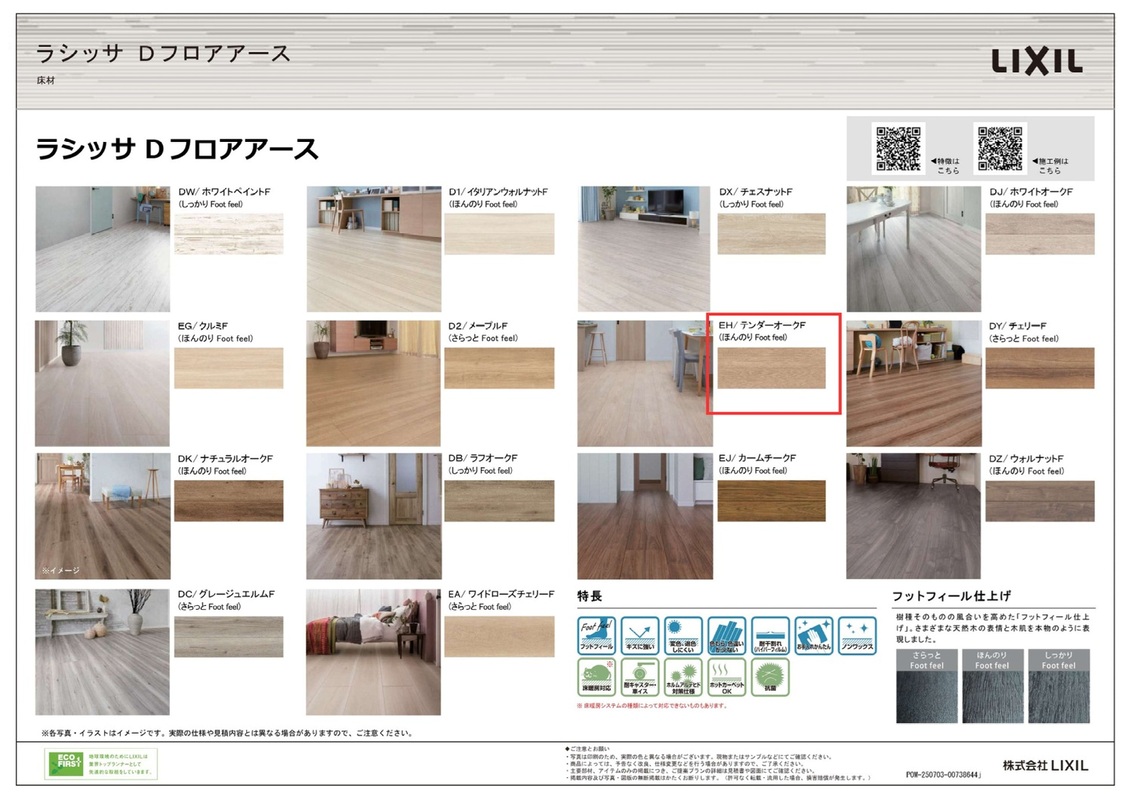Image resolution: width=1134 pixels, height=800 pixels.
Task: Click the EA ワイドローズチェリーF bedroom photo
Action: [374, 652]
